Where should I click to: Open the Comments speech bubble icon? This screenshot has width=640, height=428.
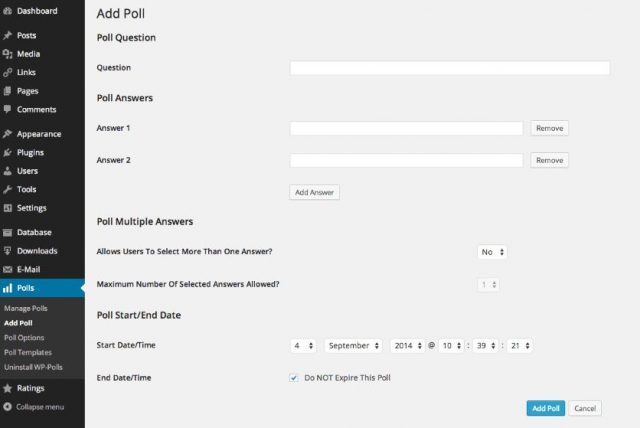(x=7, y=109)
